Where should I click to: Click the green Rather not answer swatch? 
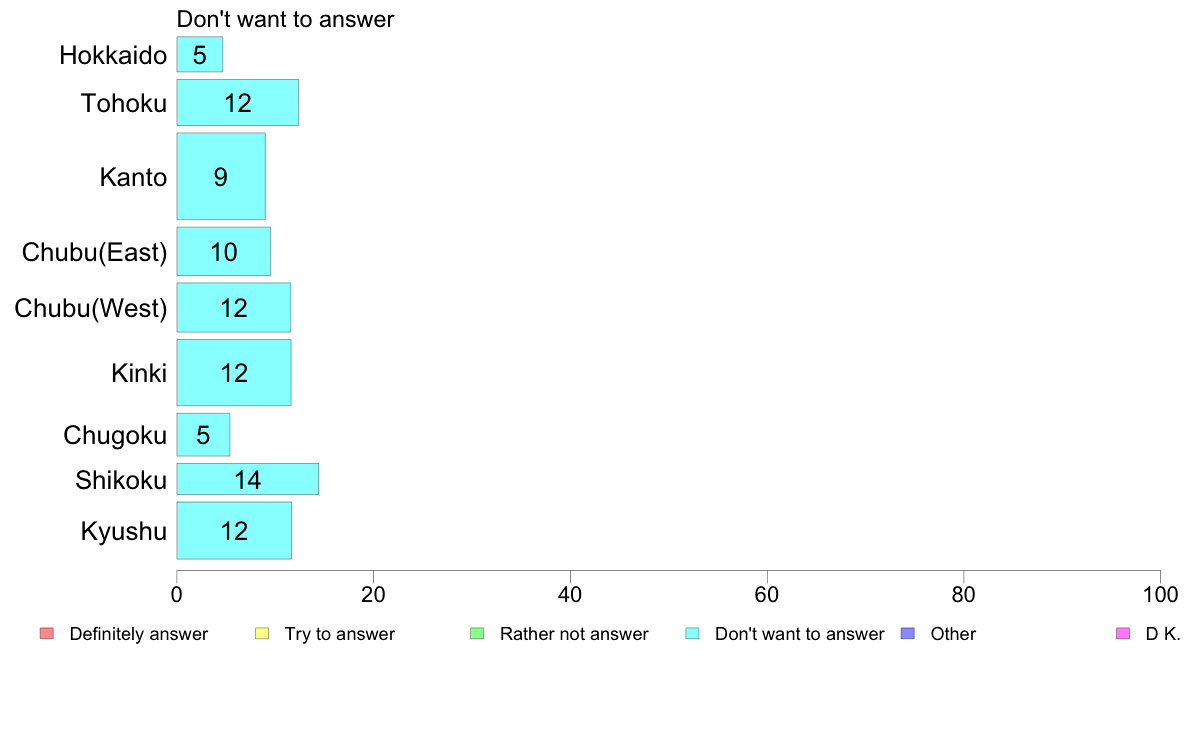click(477, 634)
